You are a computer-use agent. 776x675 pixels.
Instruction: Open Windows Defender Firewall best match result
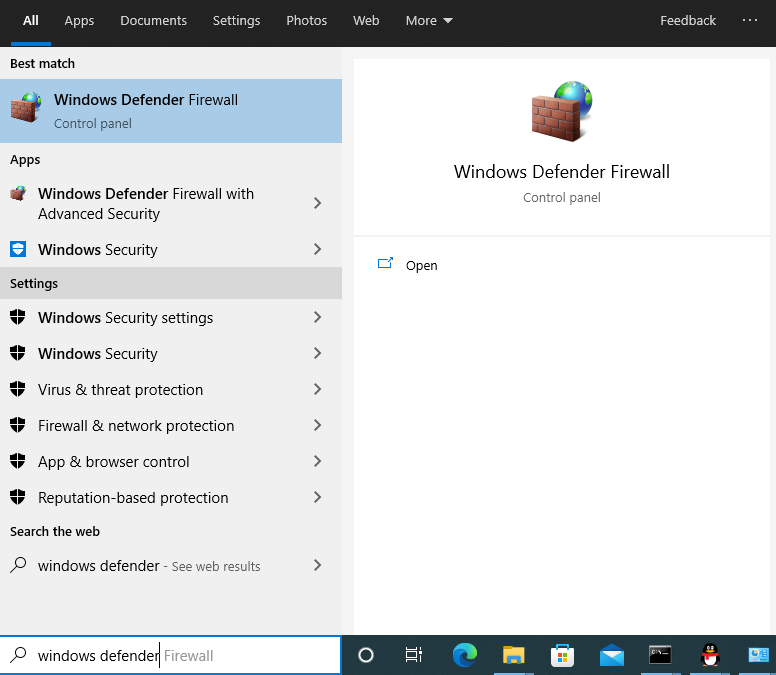(x=171, y=111)
